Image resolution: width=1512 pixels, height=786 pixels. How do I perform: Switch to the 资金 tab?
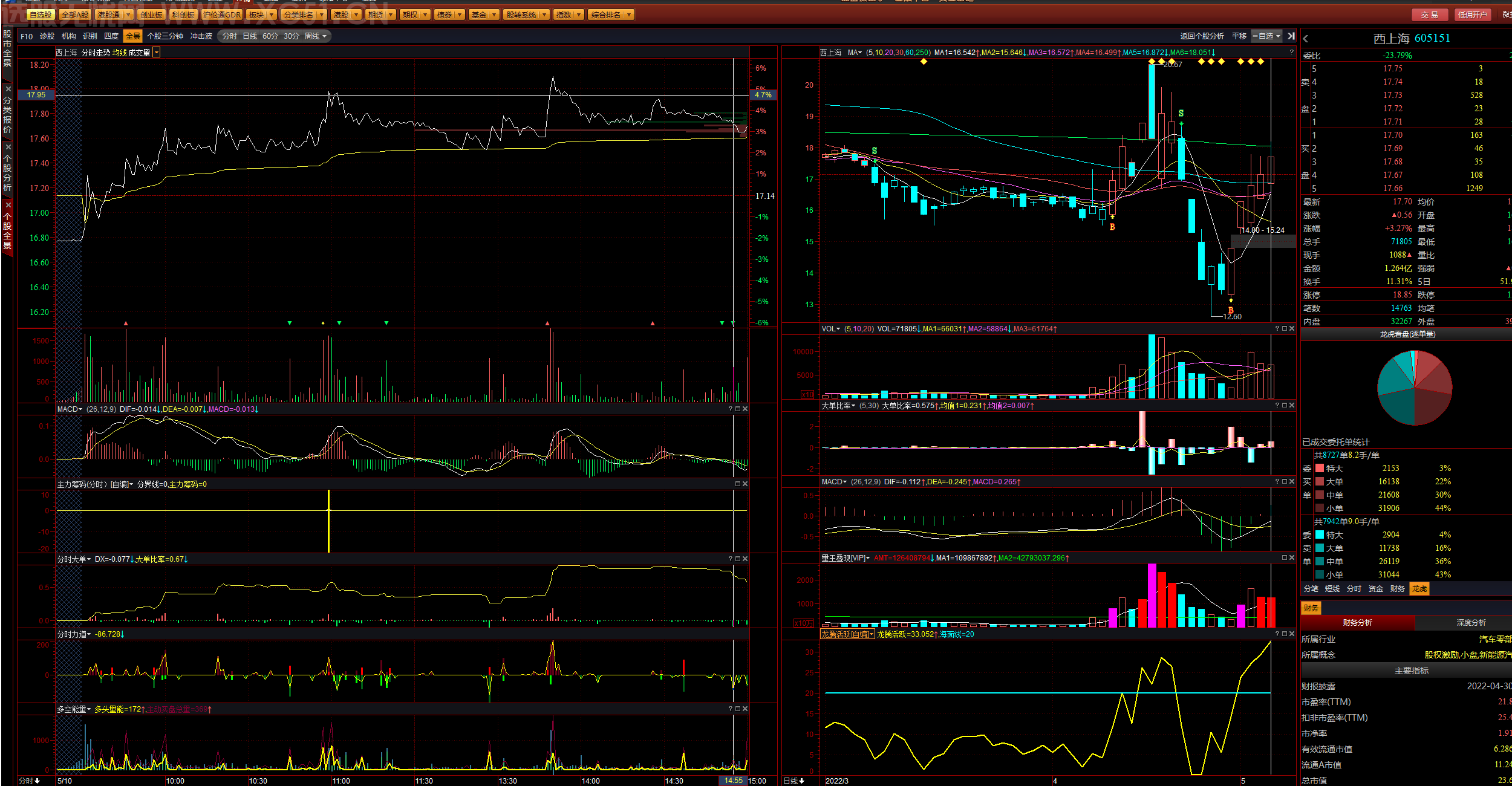(1376, 589)
